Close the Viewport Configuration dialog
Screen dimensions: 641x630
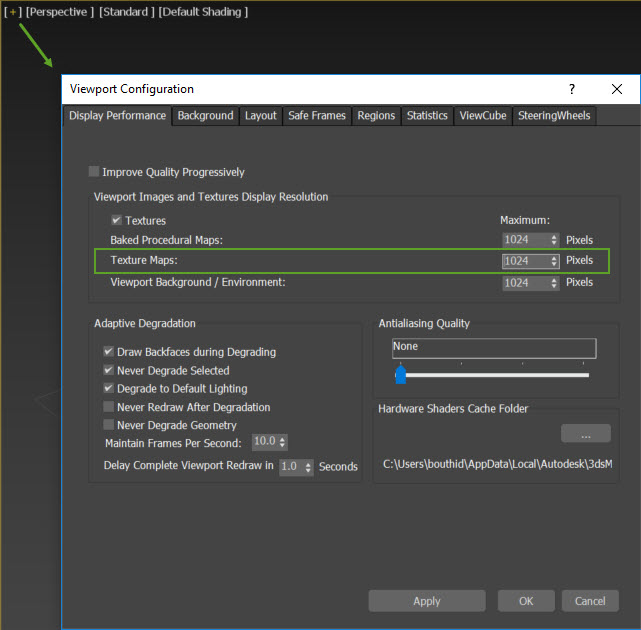[x=617, y=89]
